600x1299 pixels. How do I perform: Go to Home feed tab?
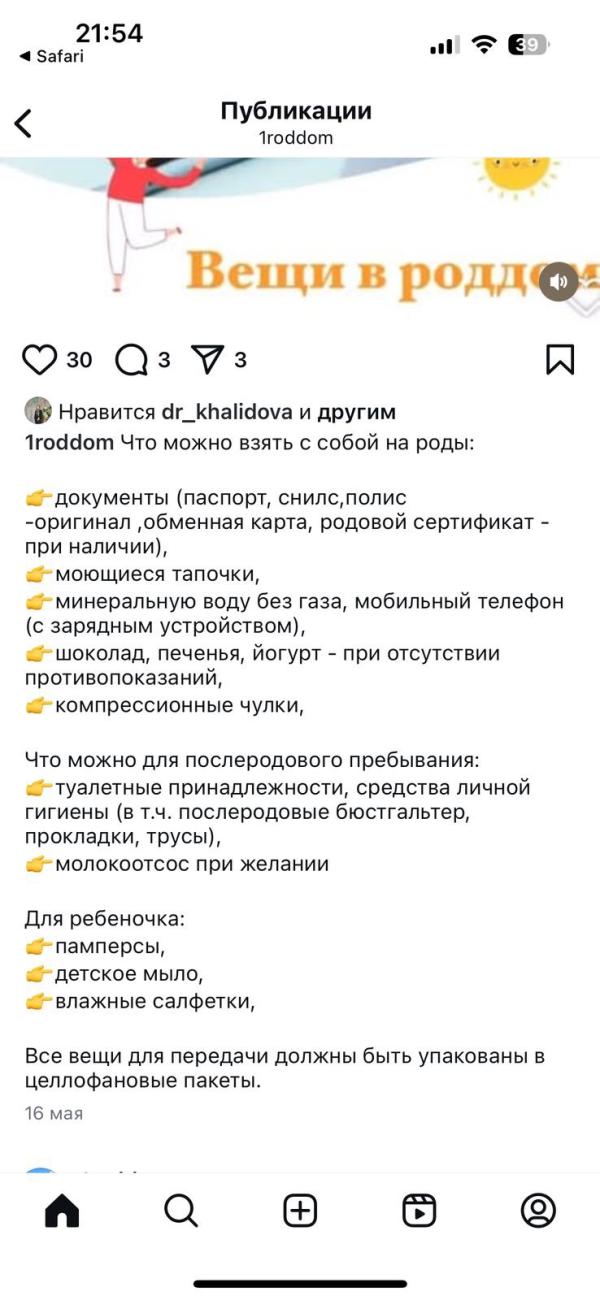[x=62, y=1211]
